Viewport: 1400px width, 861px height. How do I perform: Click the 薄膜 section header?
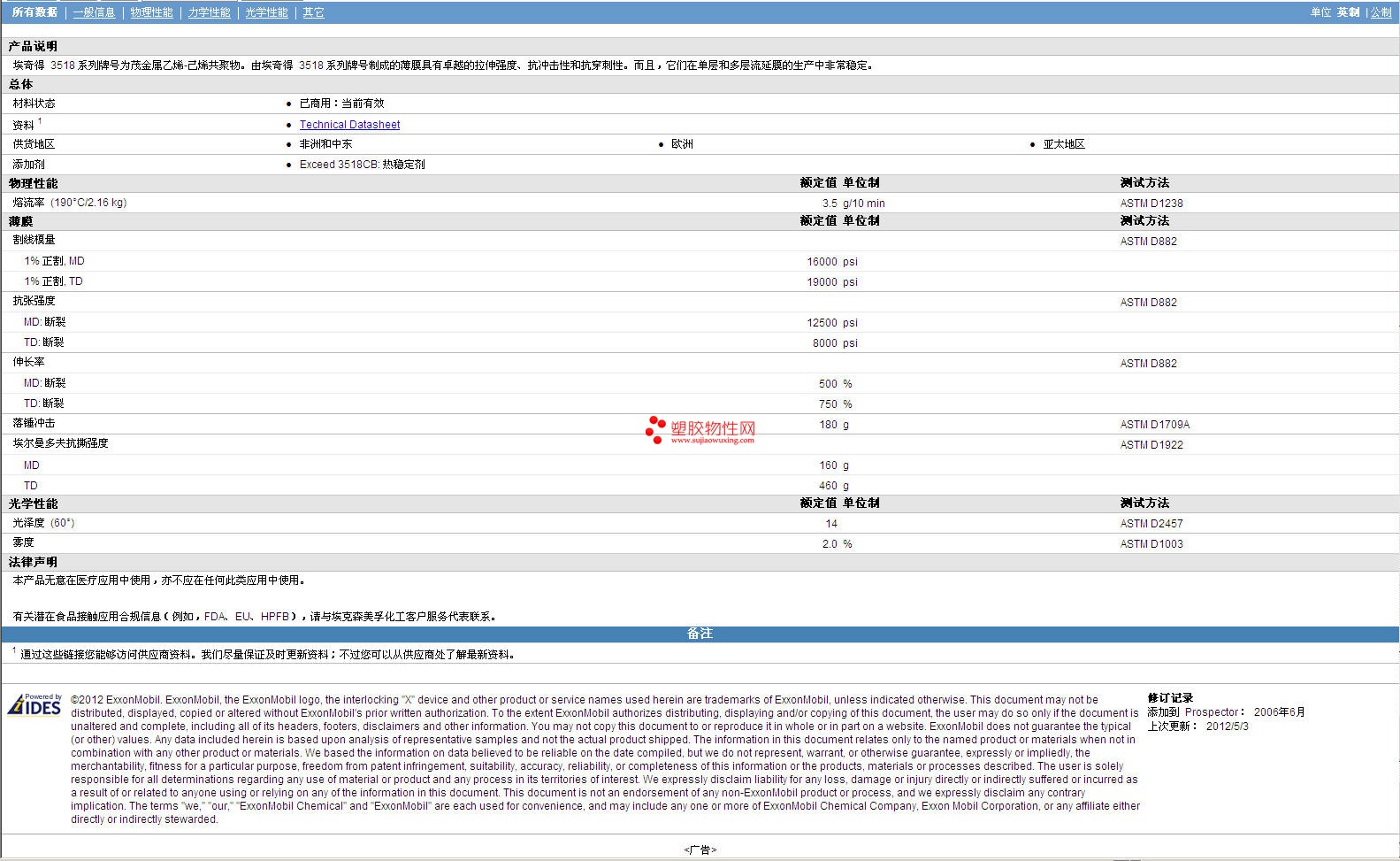click(x=20, y=221)
